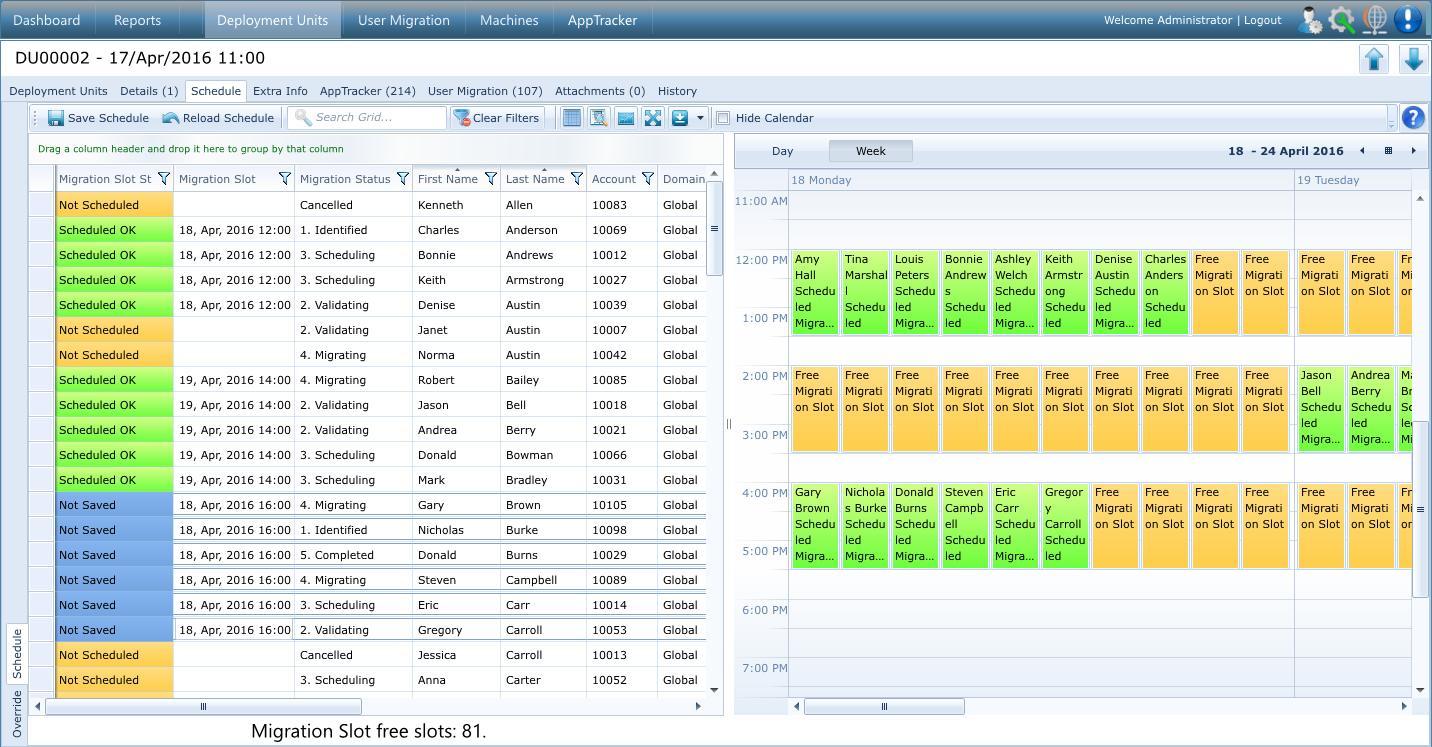The width and height of the screenshot is (1432, 747).
Task: Switch to the User Migration (107) tab
Action: click(x=485, y=91)
